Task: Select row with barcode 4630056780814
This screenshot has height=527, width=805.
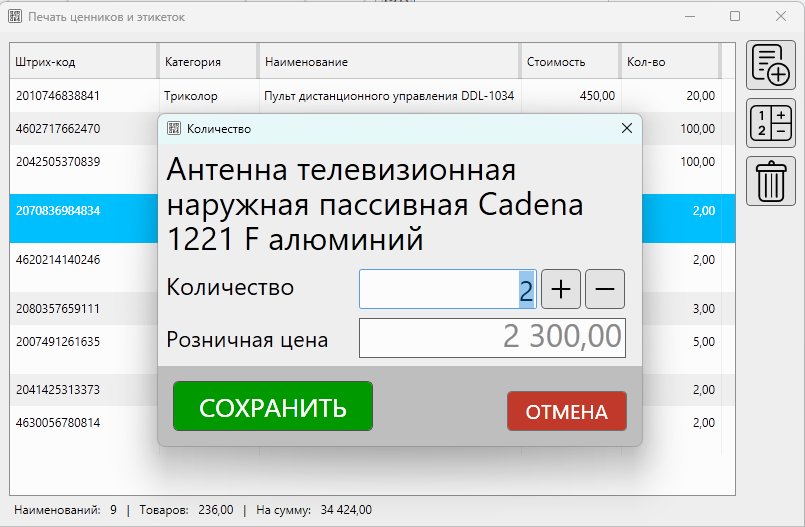Action: (x=82, y=422)
